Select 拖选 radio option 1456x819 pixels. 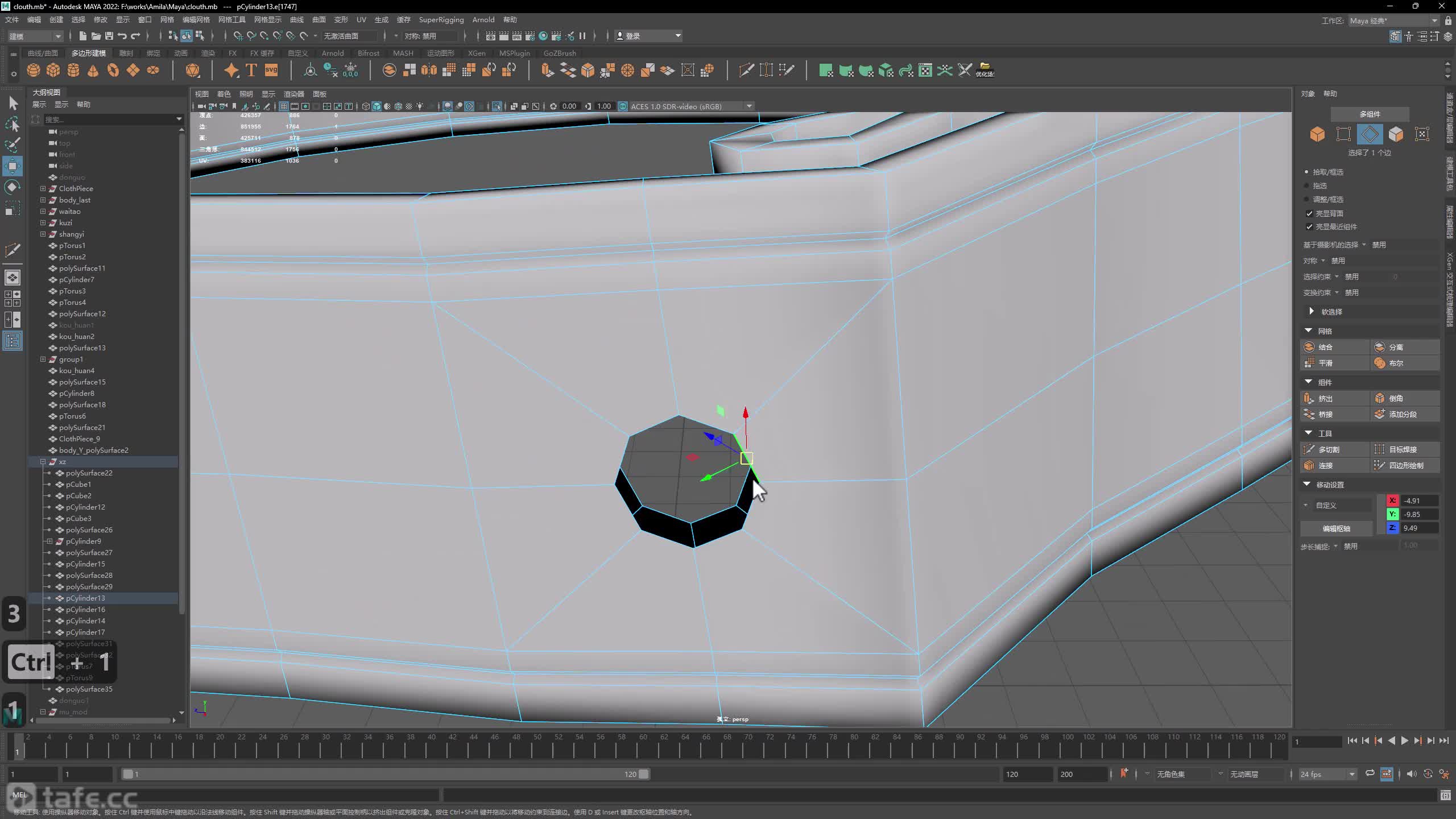click(1306, 186)
